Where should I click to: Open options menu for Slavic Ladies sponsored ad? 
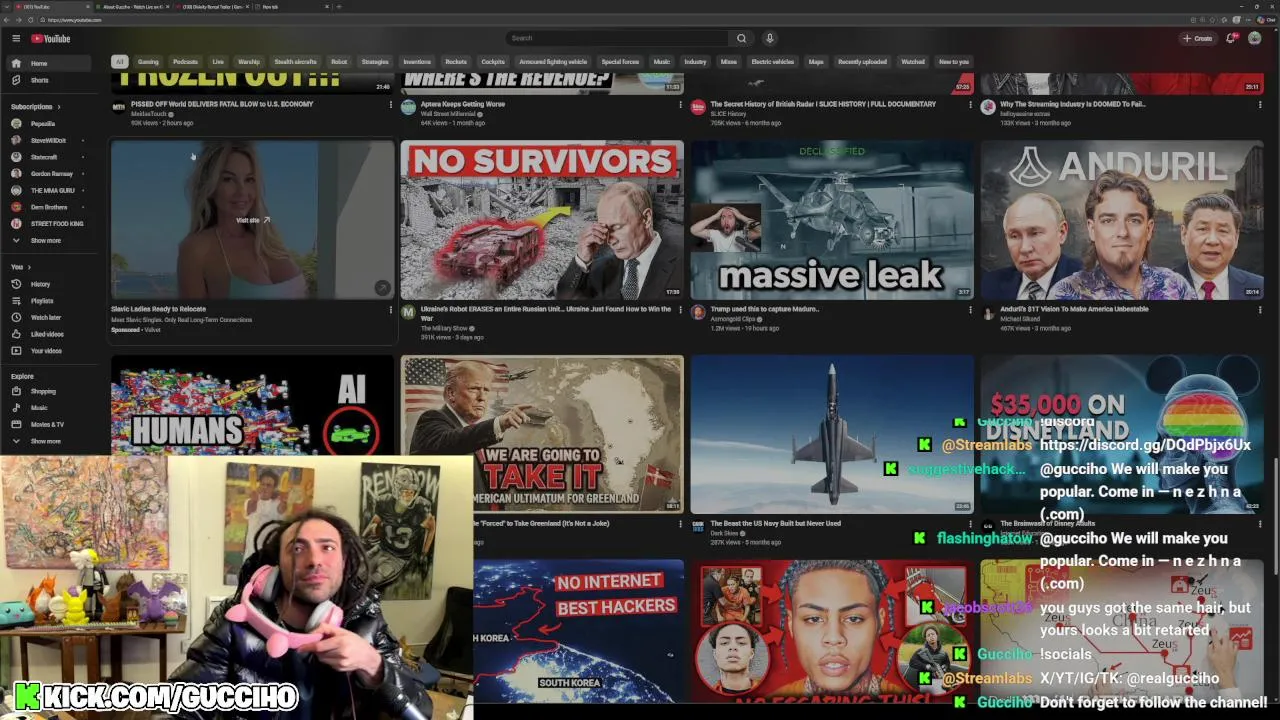(x=390, y=310)
